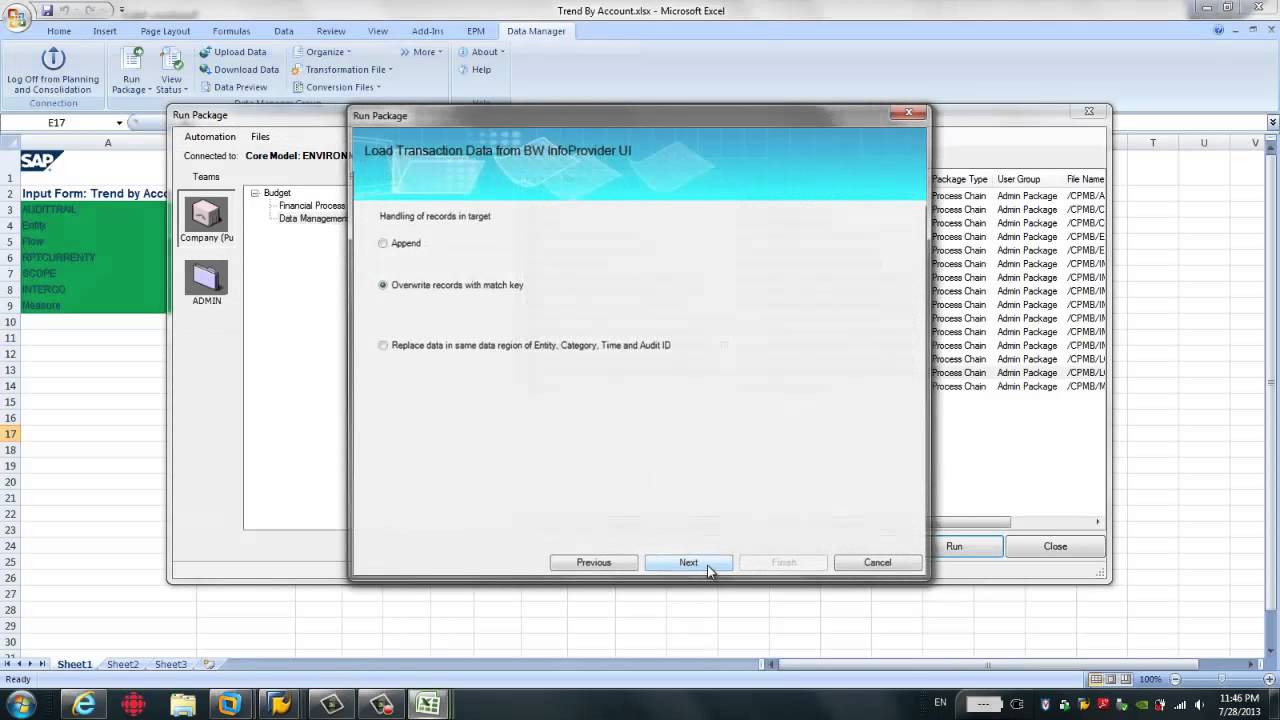Open the Organize dropdown
The width and height of the screenshot is (1280, 720).
pos(322,52)
